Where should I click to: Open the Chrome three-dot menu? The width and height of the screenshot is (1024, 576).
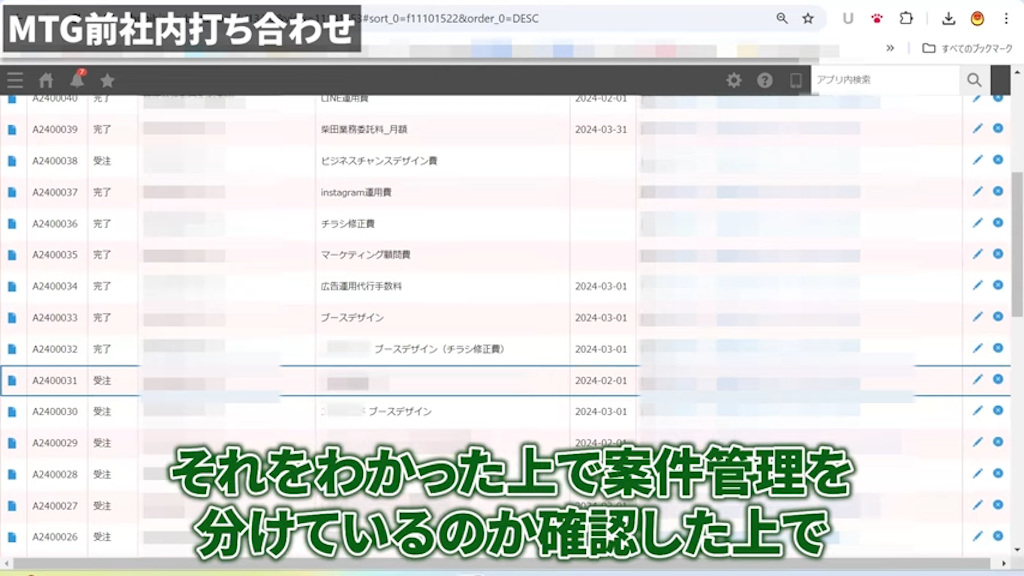click(x=1005, y=18)
